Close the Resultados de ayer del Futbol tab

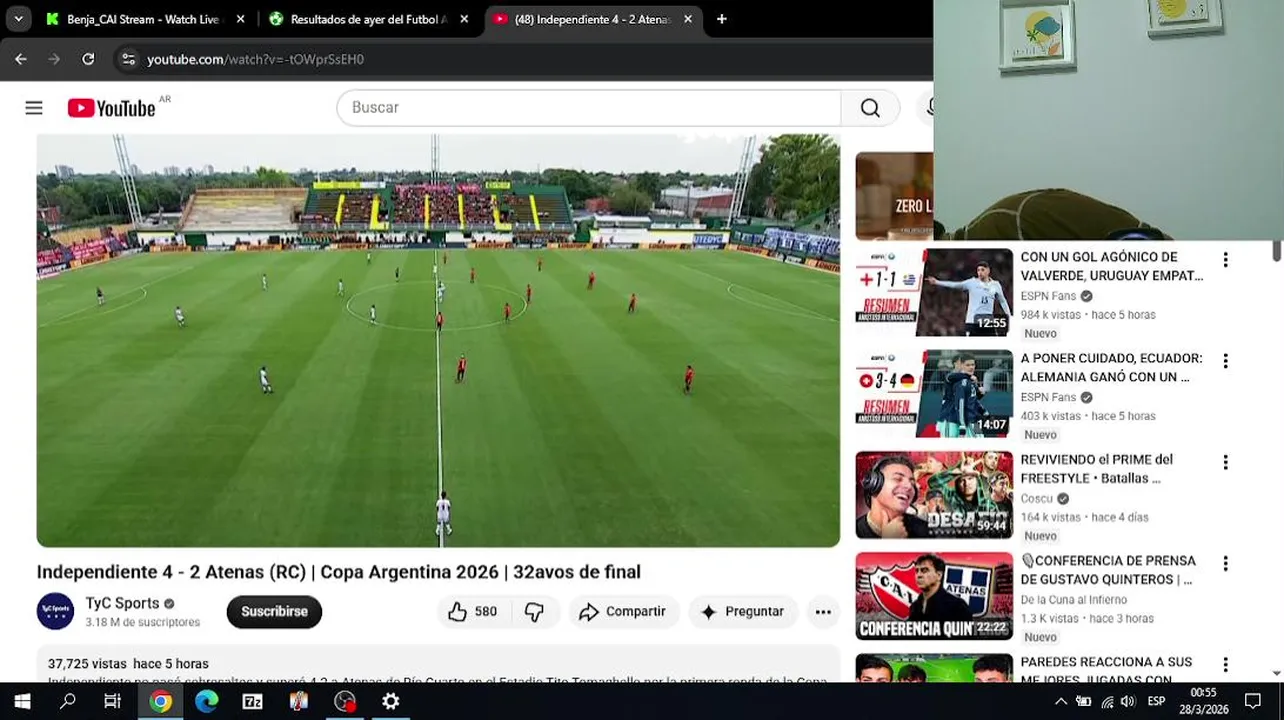[x=464, y=19]
